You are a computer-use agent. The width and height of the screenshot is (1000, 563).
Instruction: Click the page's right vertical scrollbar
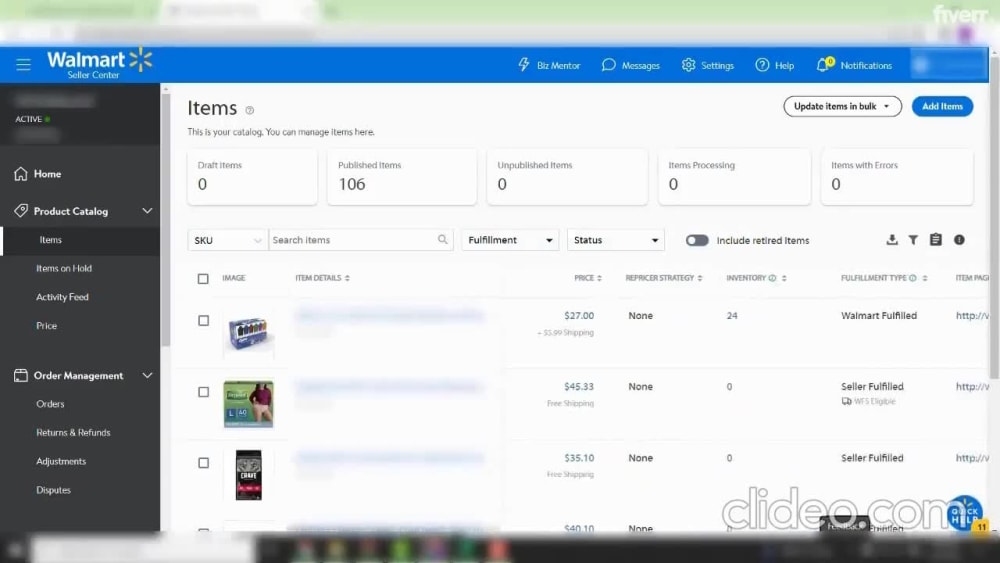click(x=994, y=217)
